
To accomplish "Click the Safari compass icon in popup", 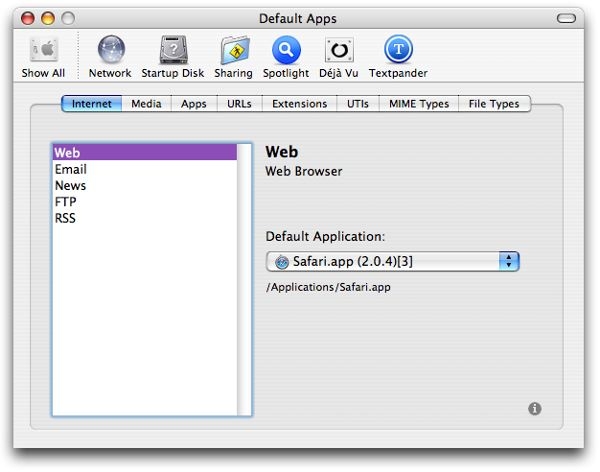I will pyautogui.click(x=282, y=262).
